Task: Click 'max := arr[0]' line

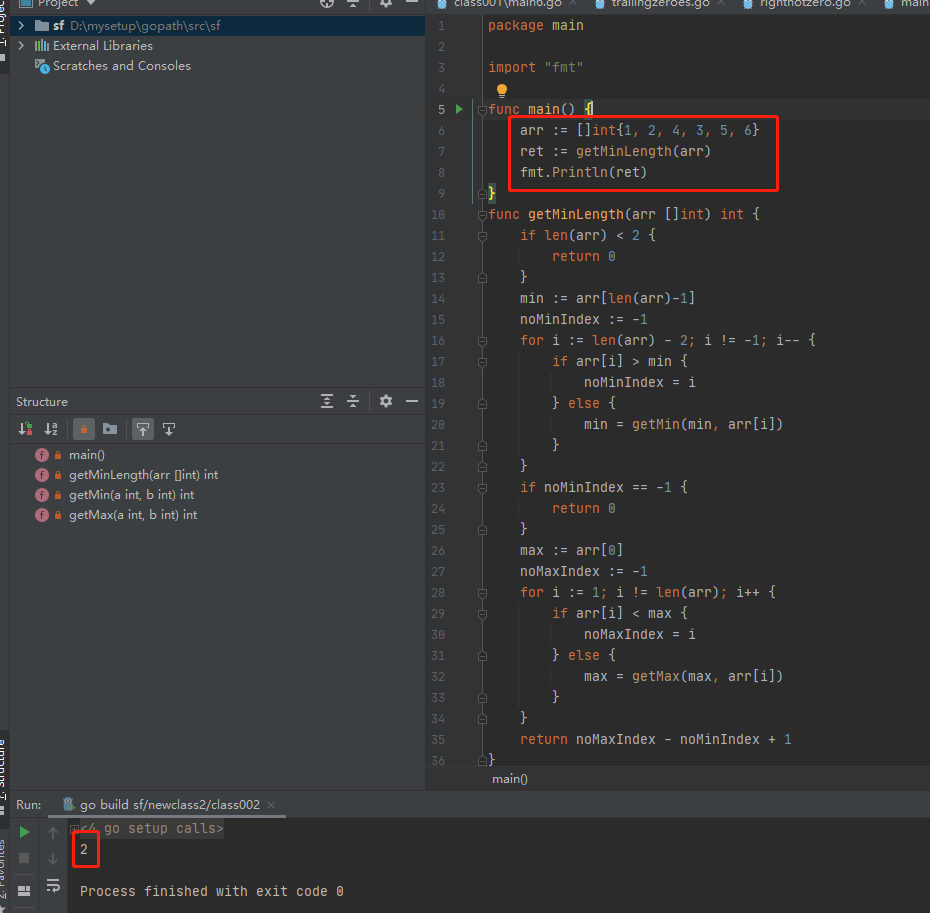Action: 571,551
